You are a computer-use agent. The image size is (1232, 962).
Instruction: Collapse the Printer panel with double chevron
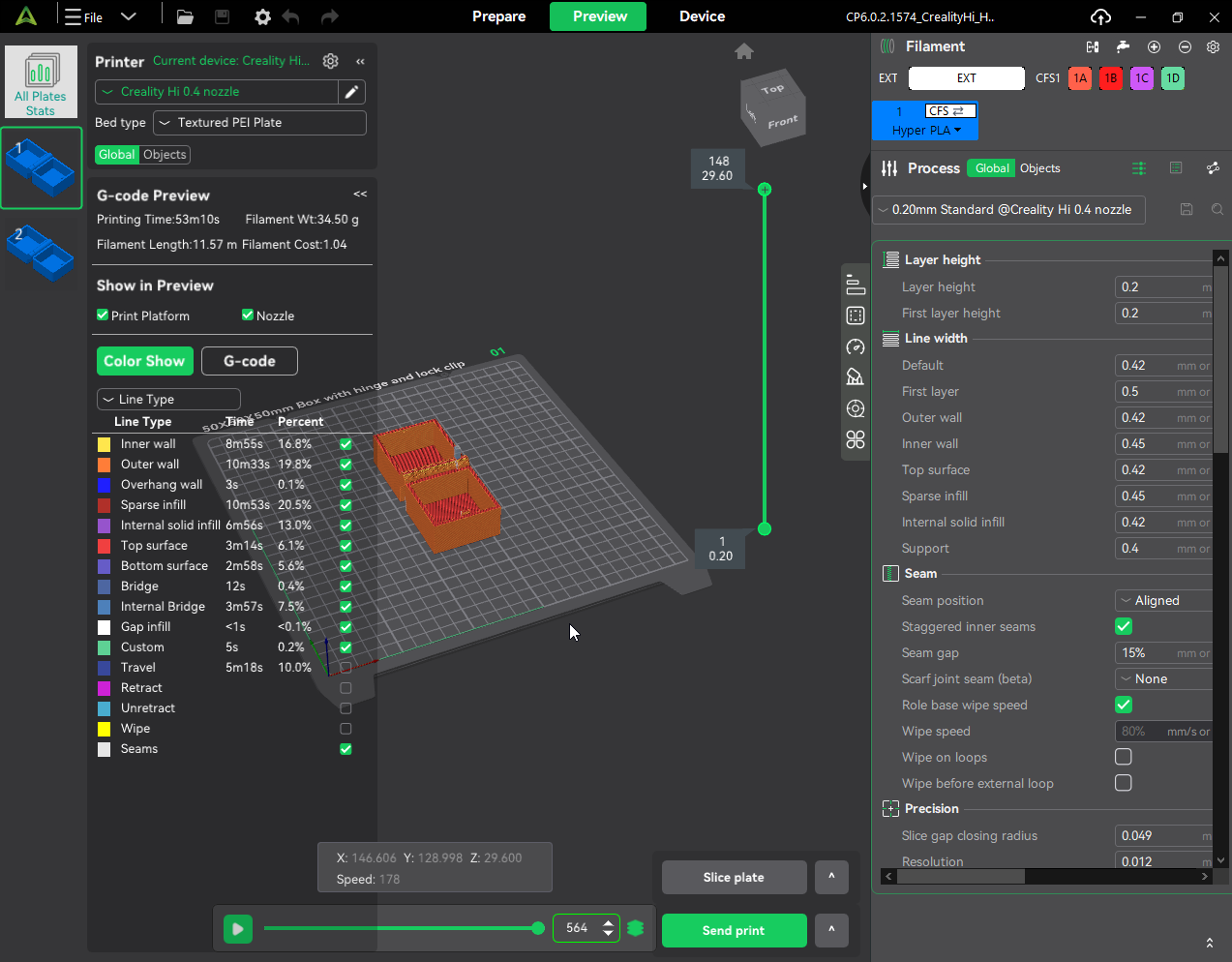click(x=360, y=61)
